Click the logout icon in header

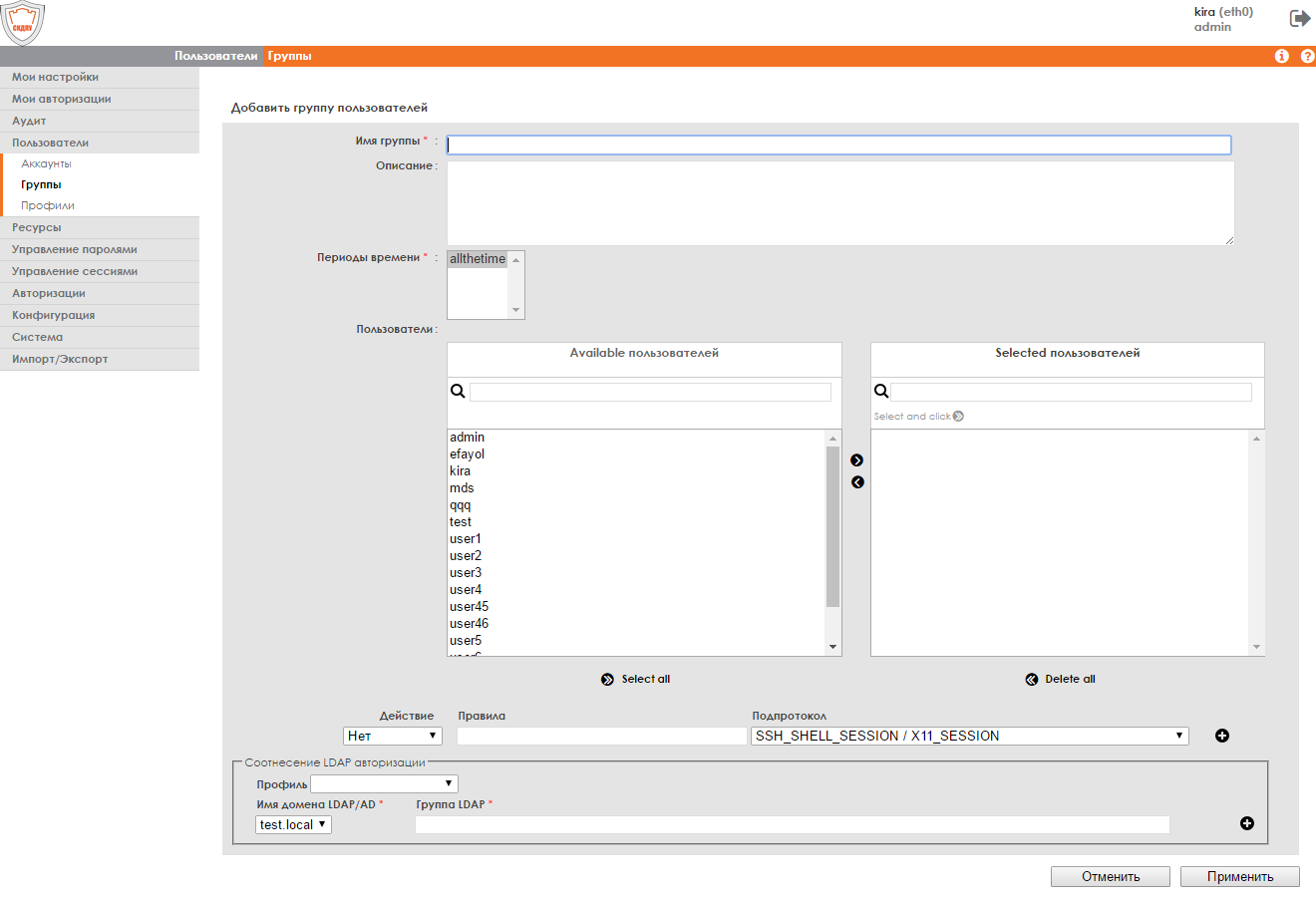click(x=1300, y=18)
